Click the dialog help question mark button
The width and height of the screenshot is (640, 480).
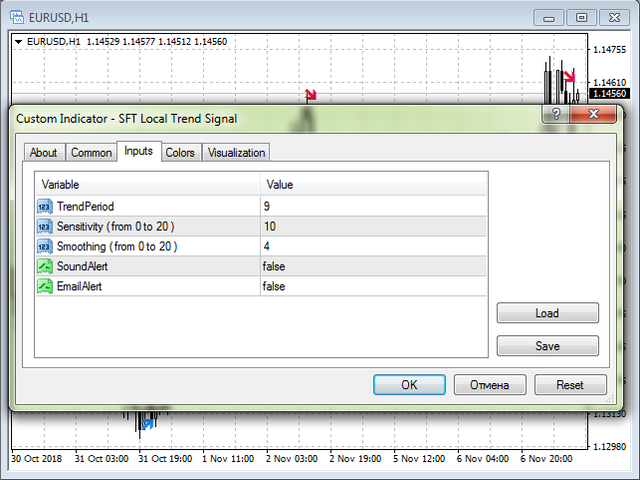(556, 114)
